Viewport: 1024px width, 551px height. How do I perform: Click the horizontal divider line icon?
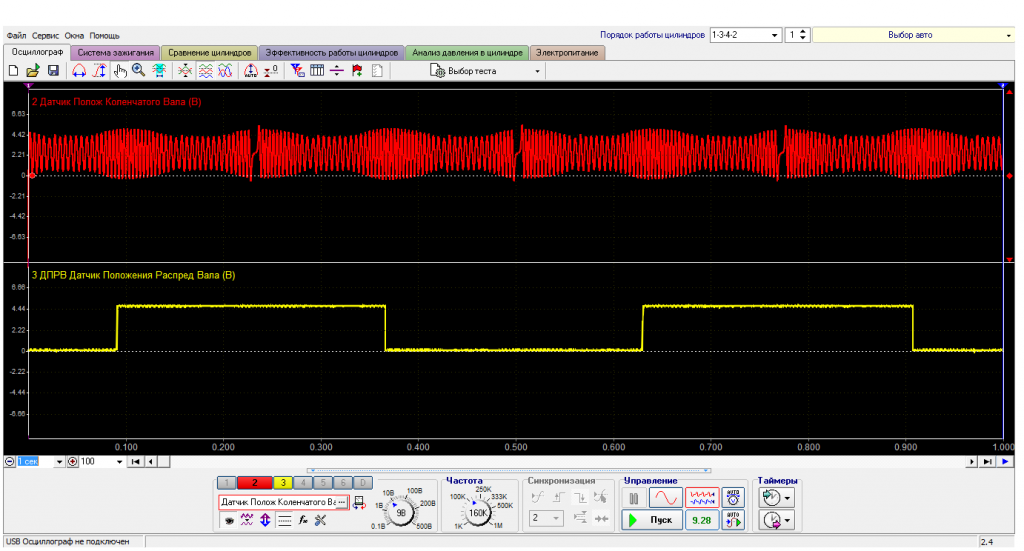click(337, 71)
